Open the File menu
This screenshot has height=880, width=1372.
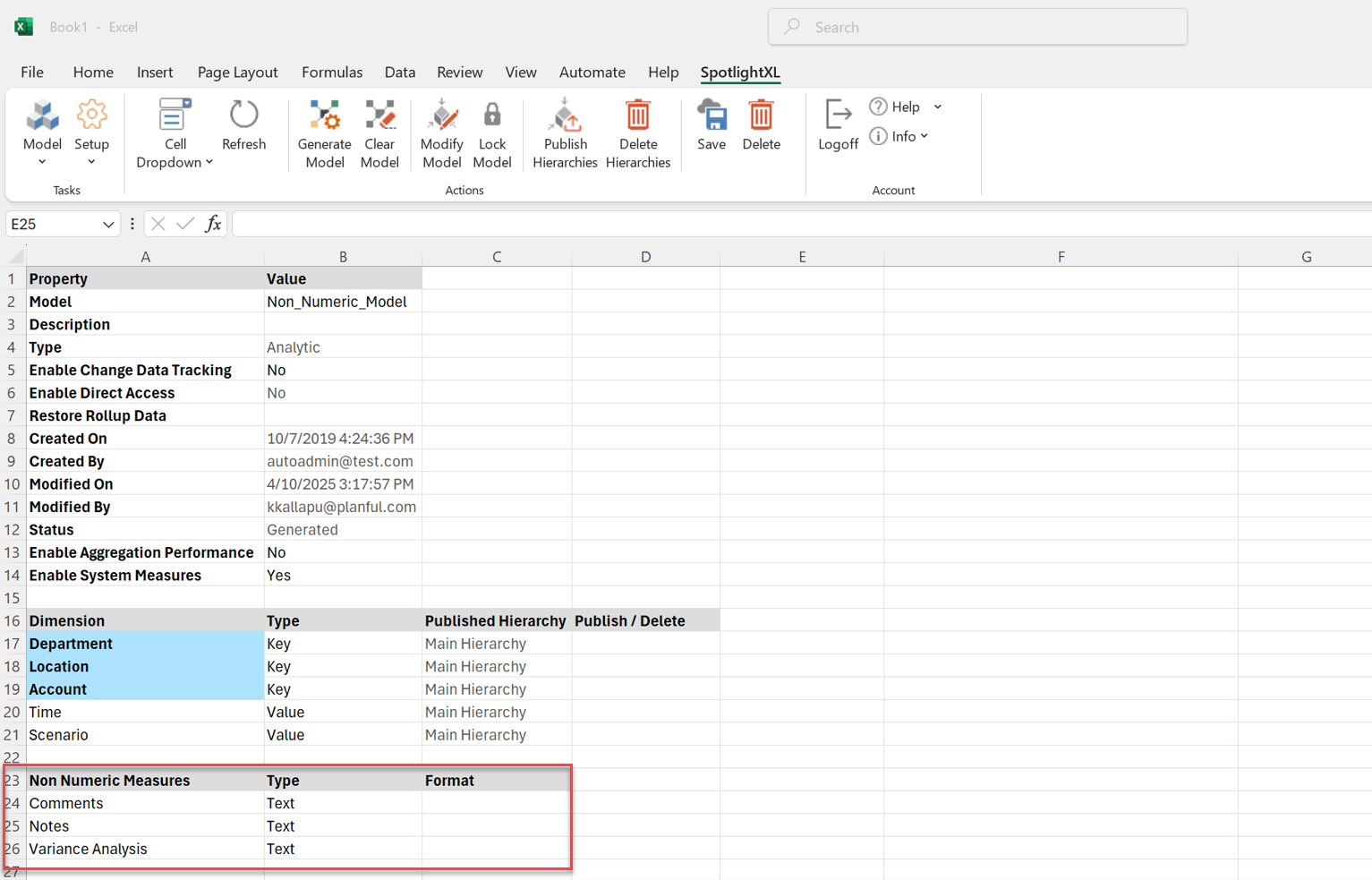(x=32, y=73)
